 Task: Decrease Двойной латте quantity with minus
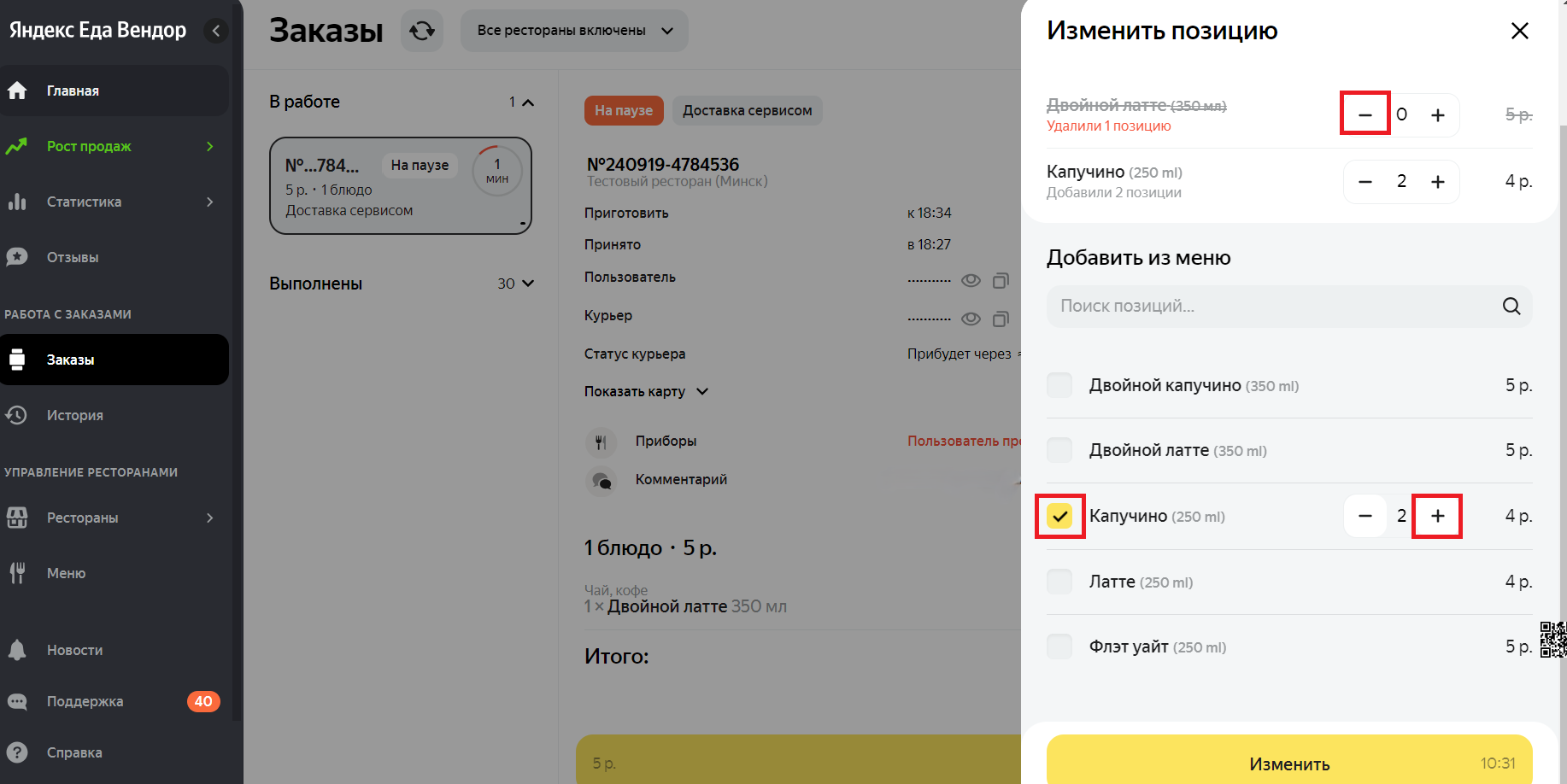click(x=1365, y=114)
